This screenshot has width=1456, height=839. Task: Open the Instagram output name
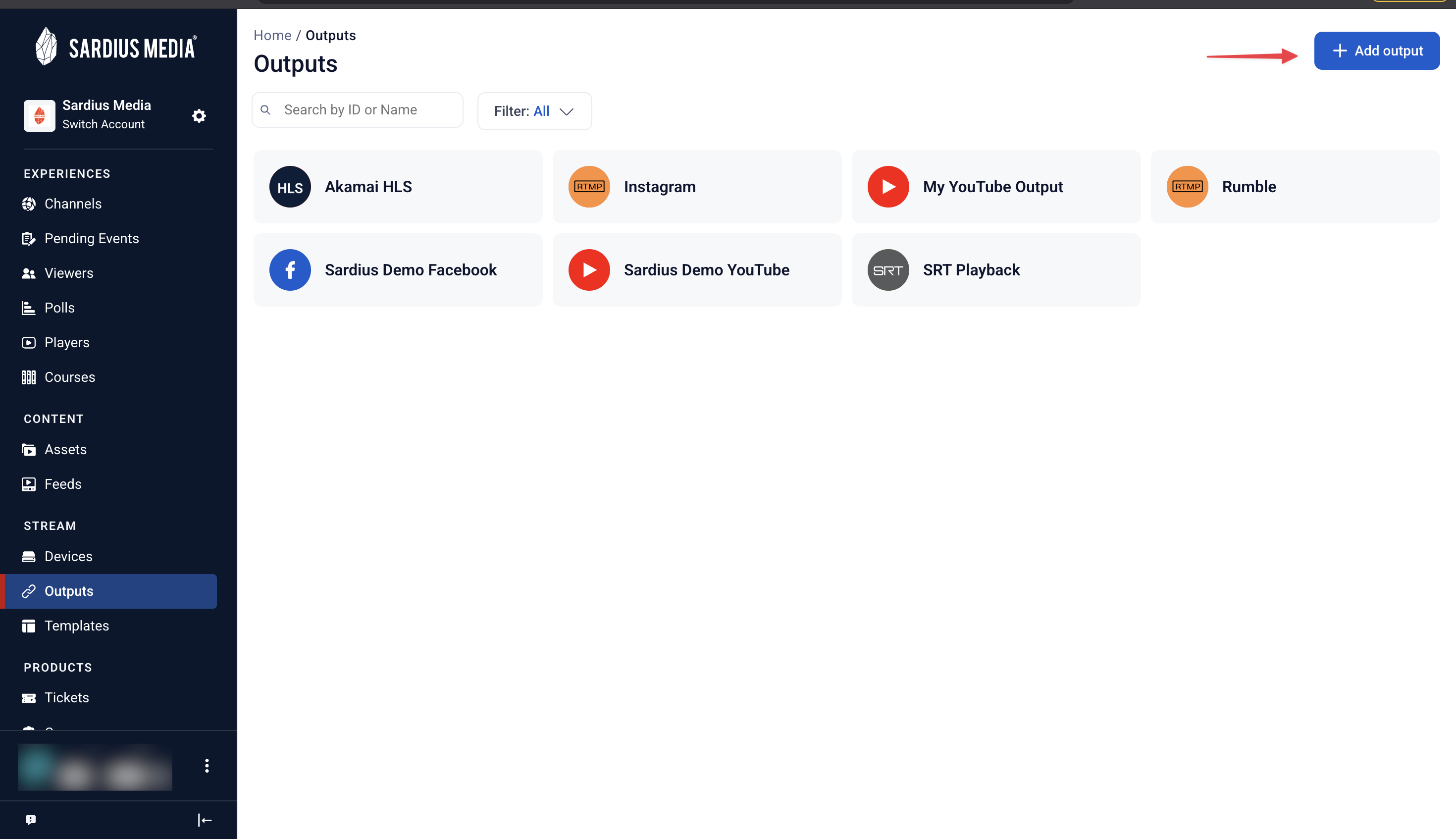pos(660,187)
